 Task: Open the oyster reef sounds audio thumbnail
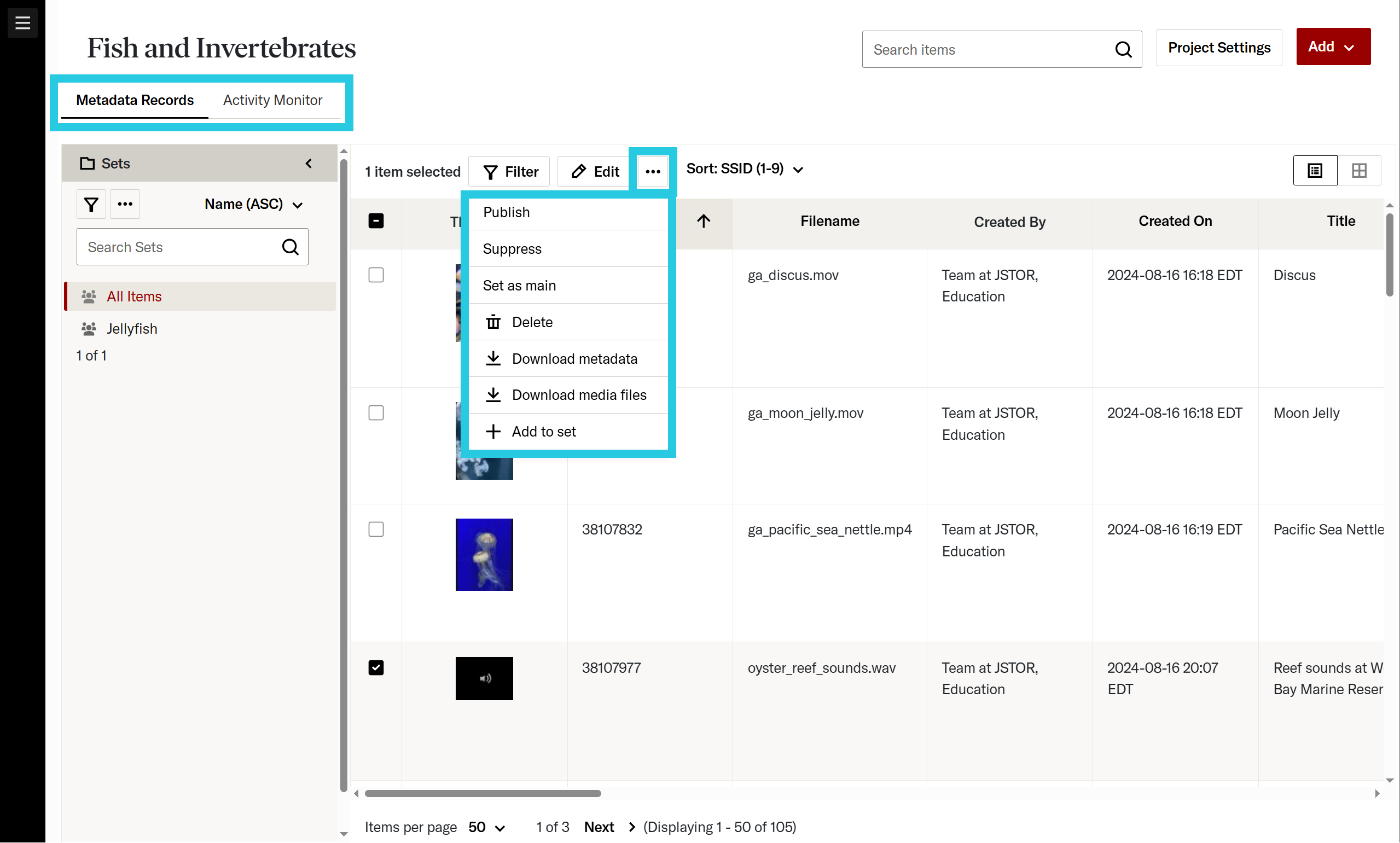coord(484,678)
